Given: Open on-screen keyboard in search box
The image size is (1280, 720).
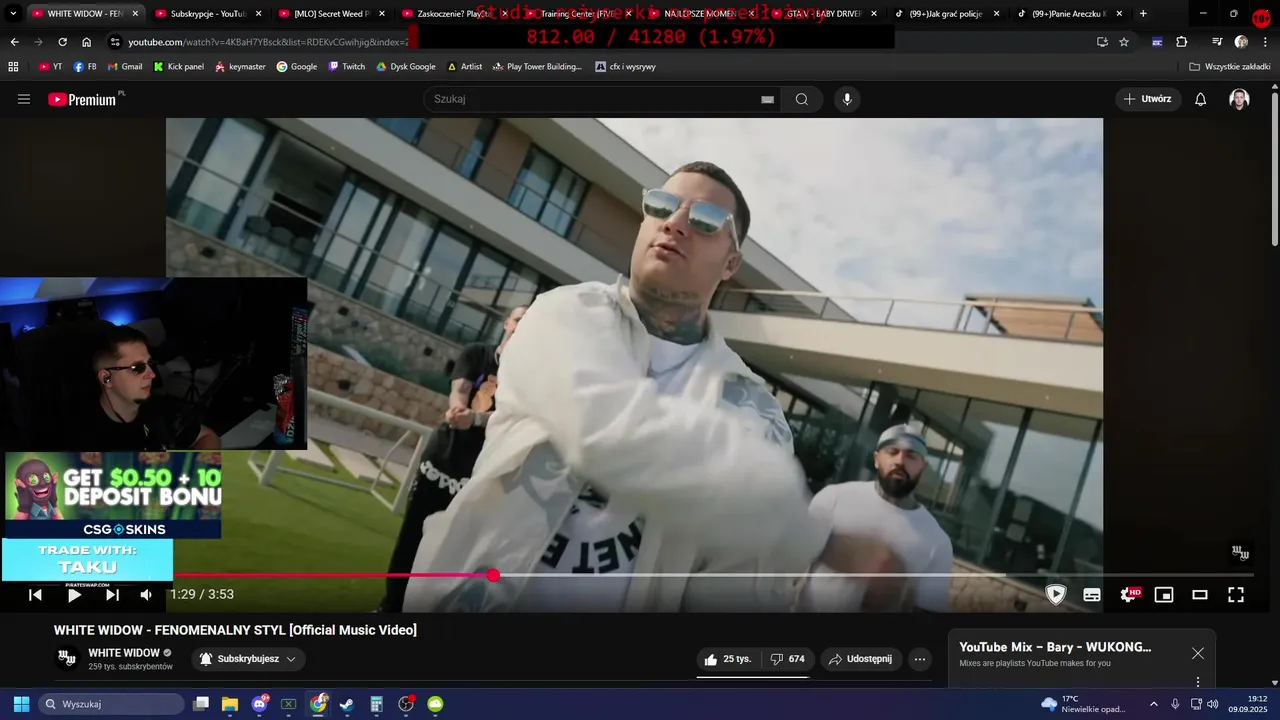Looking at the screenshot, I should click(767, 99).
